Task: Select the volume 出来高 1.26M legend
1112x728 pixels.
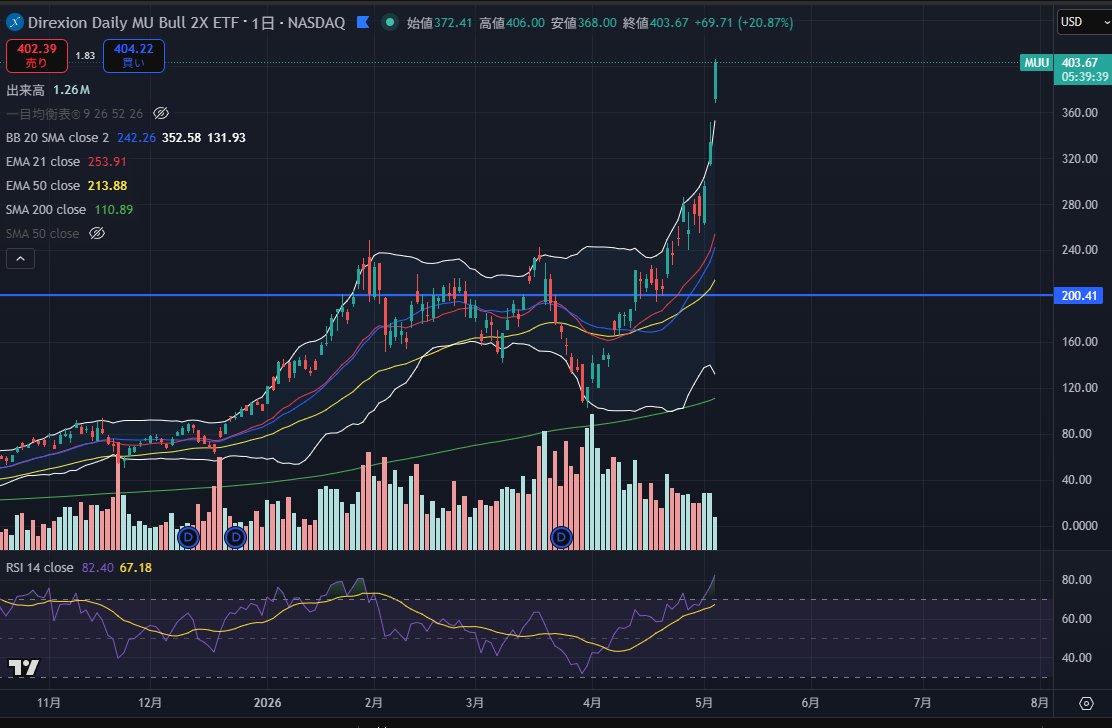Action: click(x=48, y=90)
